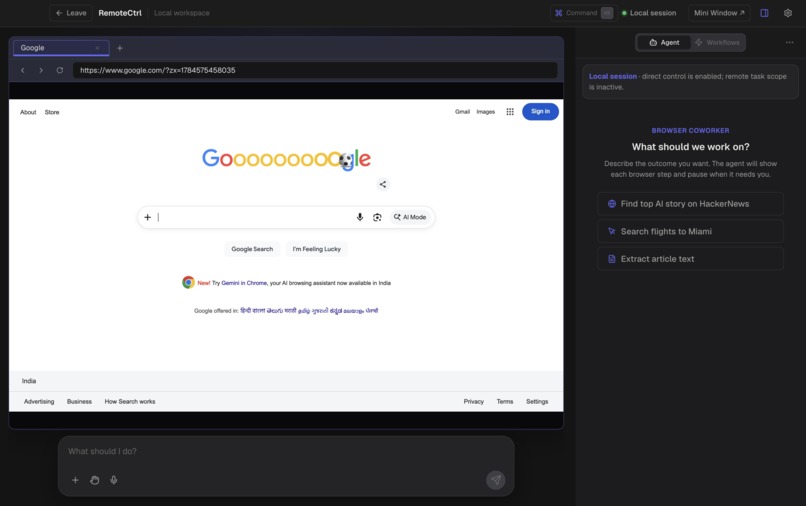Image resolution: width=806 pixels, height=506 pixels.
Task: Click the microphone icon in prompt box
Action: point(114,480)
